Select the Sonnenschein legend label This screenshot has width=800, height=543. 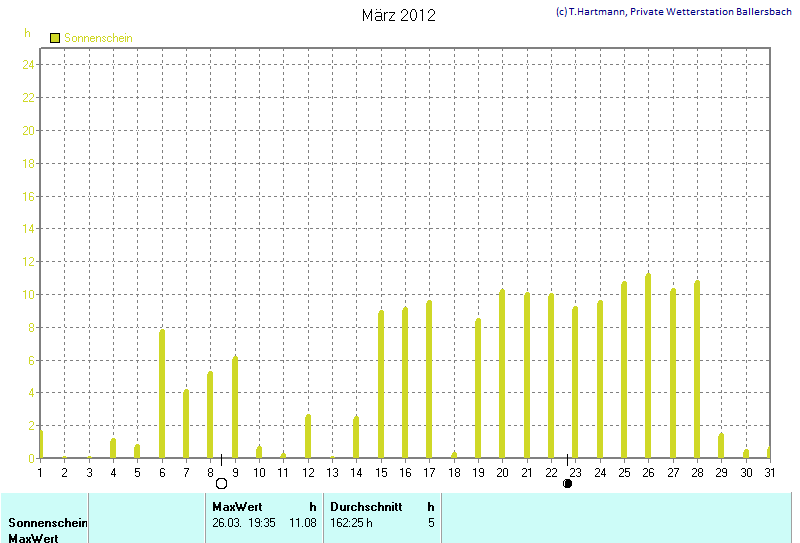(98, 38)
